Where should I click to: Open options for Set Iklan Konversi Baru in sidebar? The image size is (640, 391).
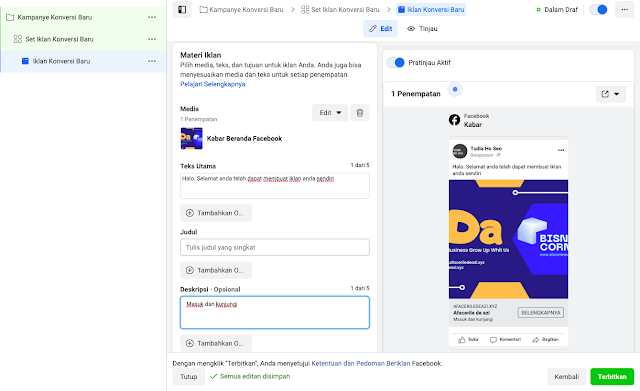152,39
